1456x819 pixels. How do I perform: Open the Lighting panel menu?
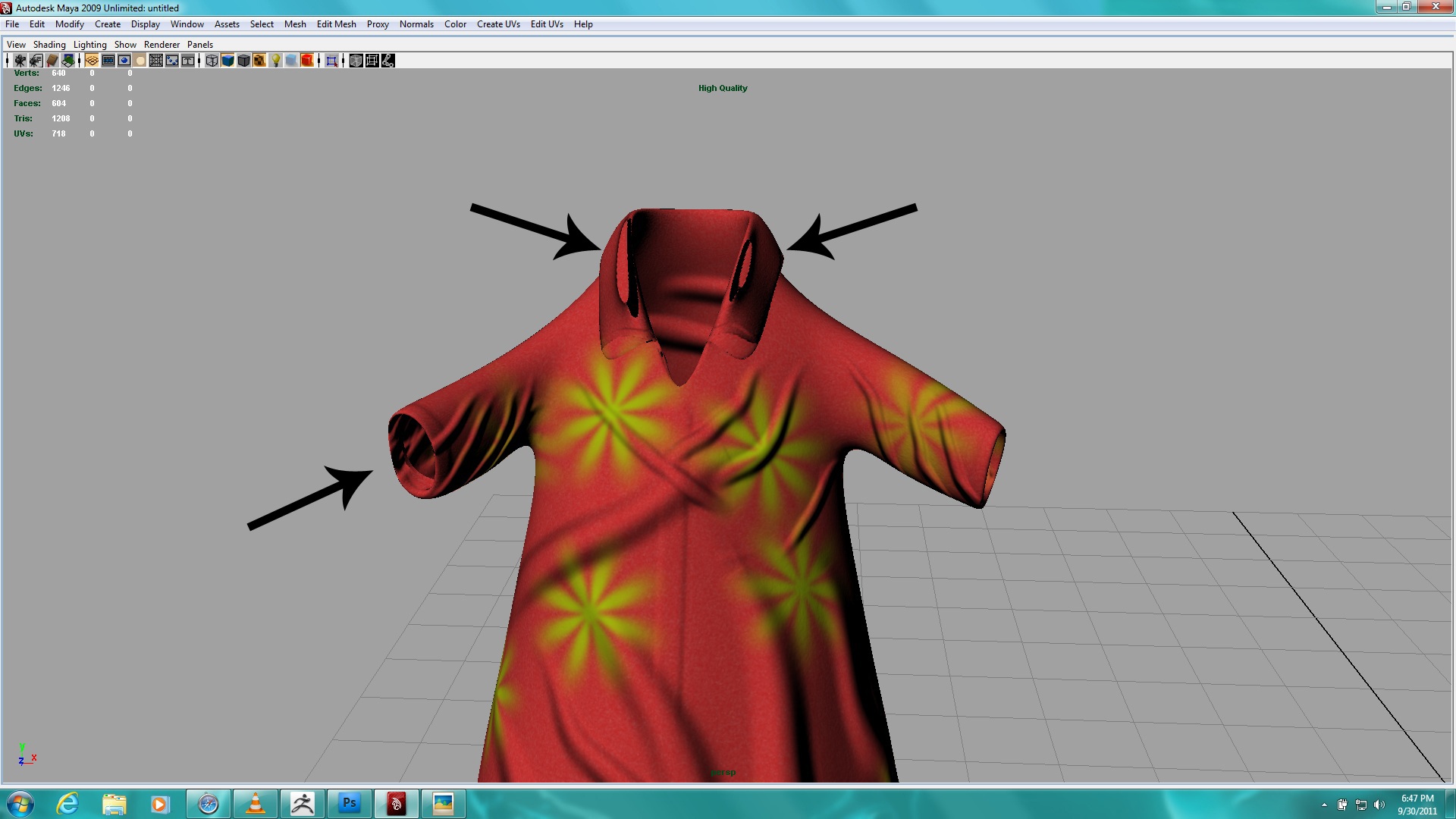click(x=89, y=45)
